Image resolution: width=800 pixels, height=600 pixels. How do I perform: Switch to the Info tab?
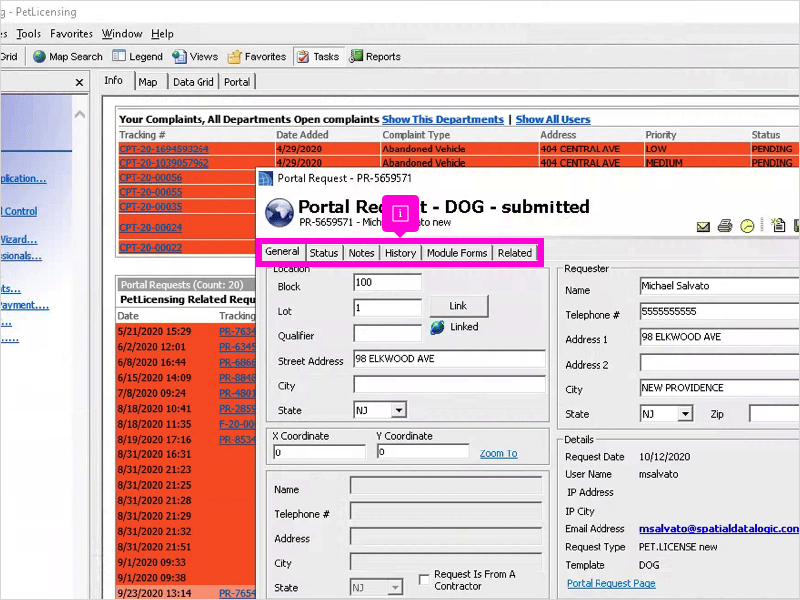coord(113,80)
